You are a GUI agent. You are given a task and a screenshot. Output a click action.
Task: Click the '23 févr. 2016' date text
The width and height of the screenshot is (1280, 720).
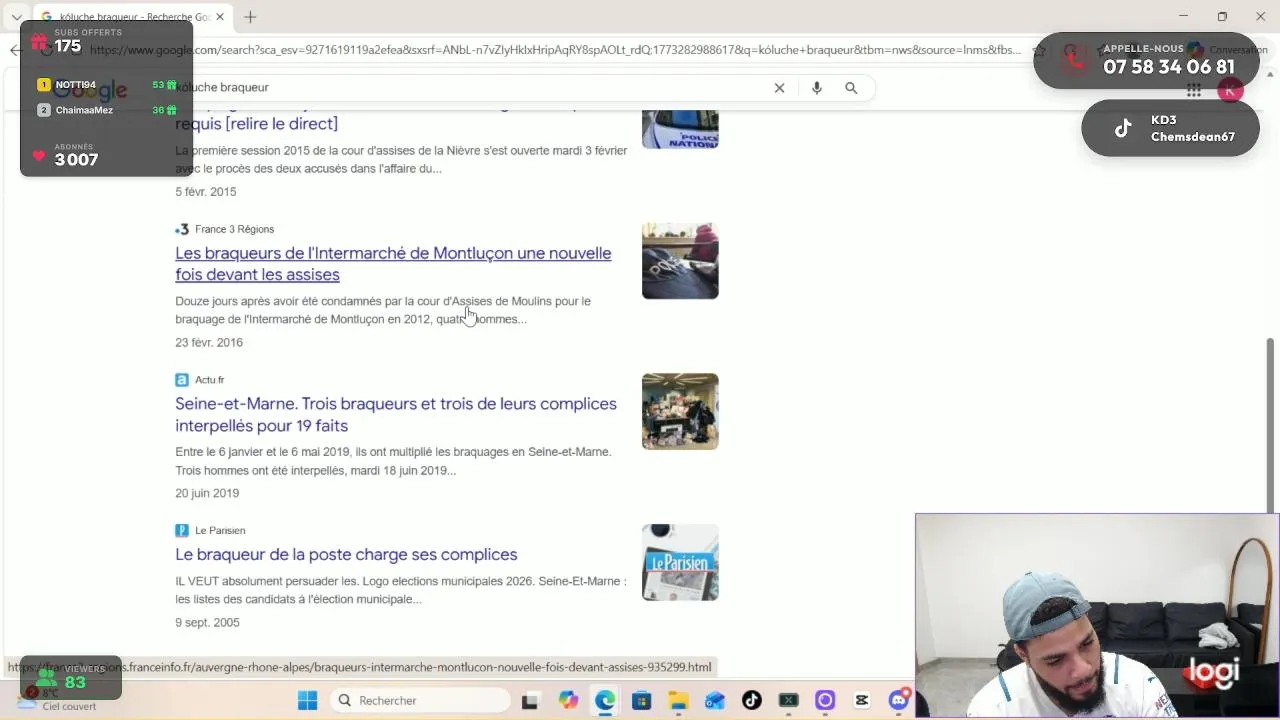pos(209,342)
